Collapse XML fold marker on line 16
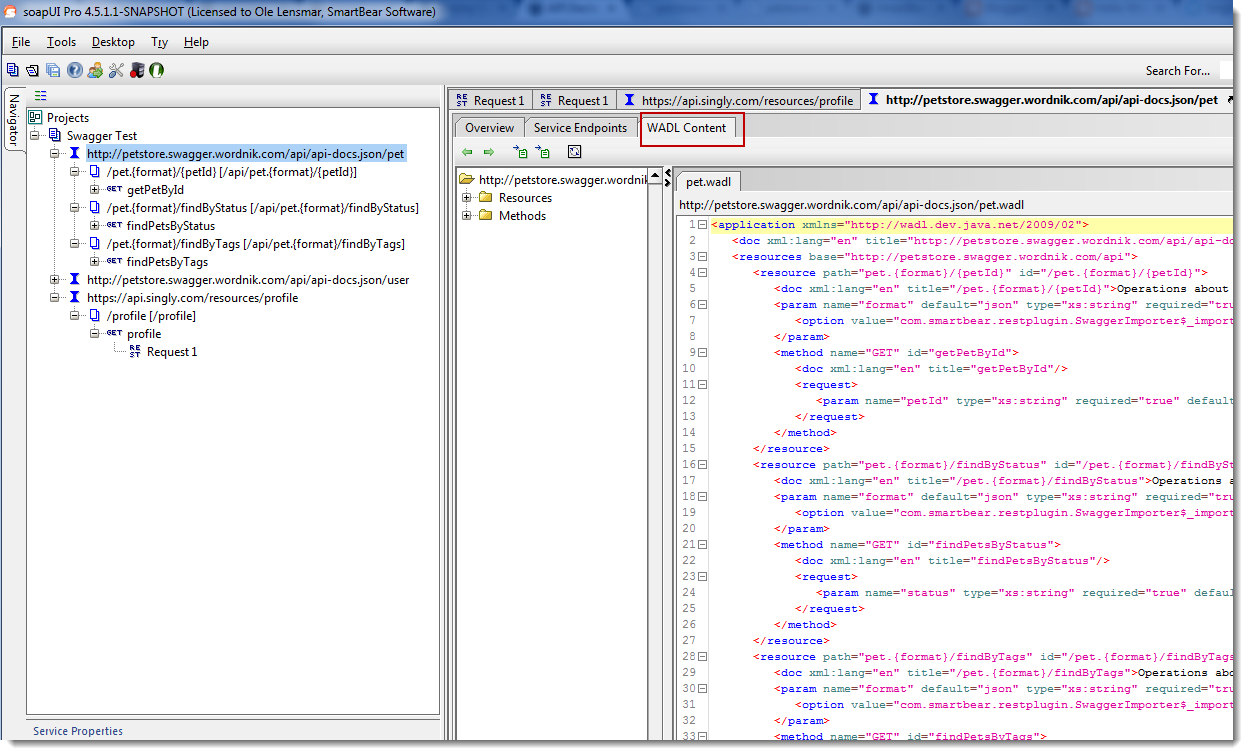 pos(703,465)
